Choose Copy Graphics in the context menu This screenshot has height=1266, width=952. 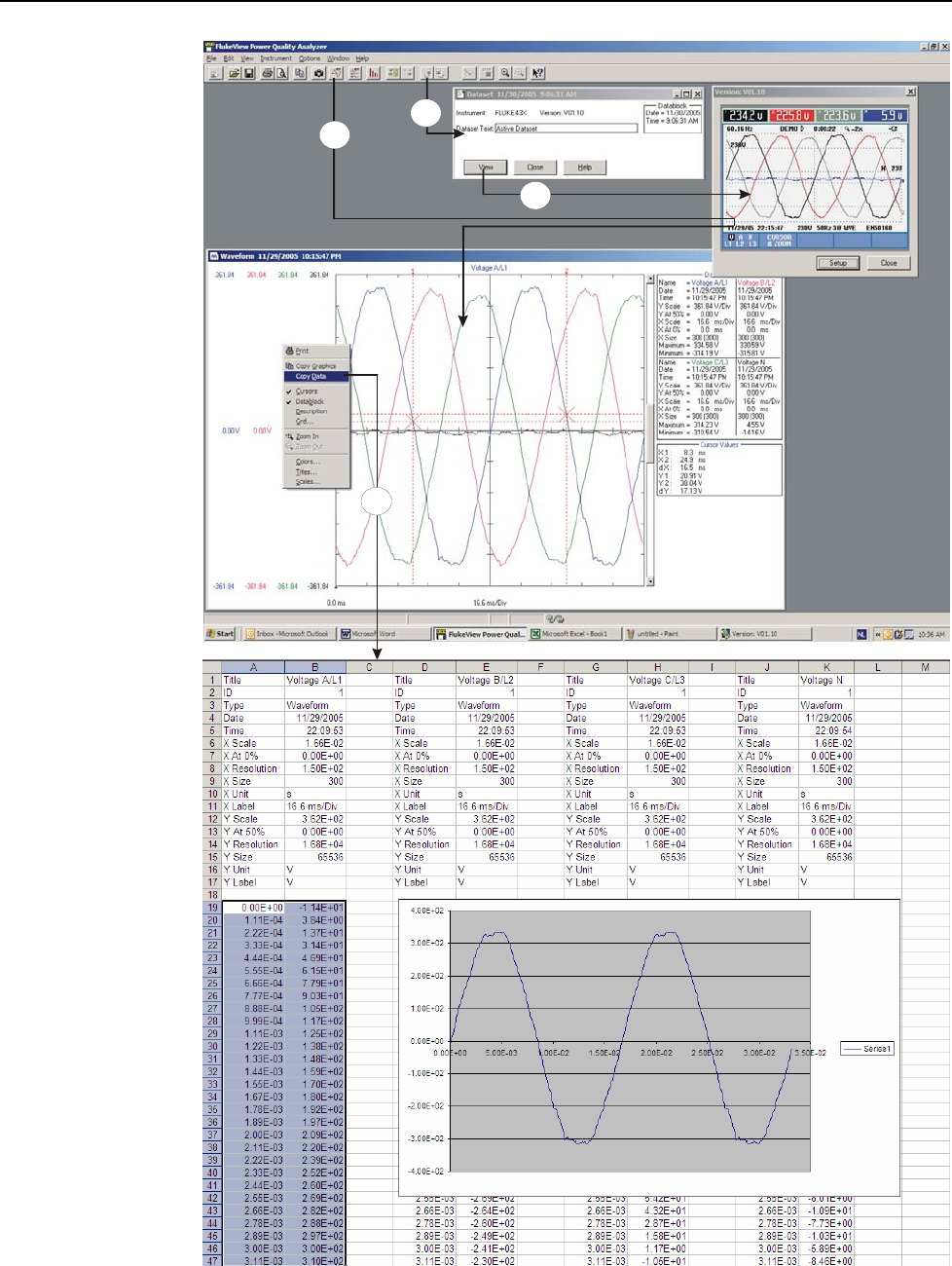pyautogui.click(x=316, y=366)
